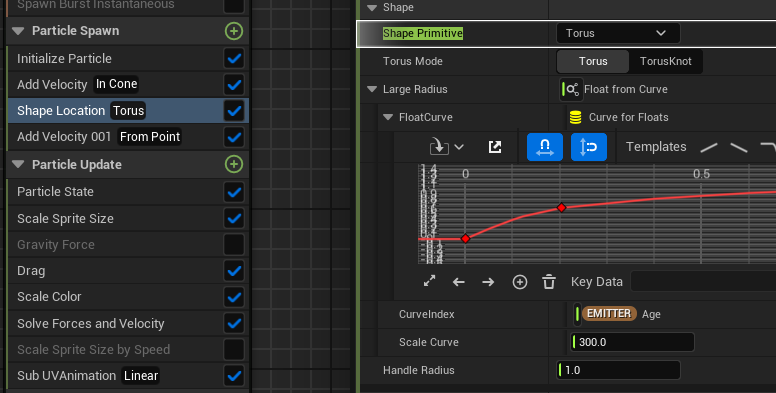Select the second red curve key
Screen dimensions: 776x393
561,207
